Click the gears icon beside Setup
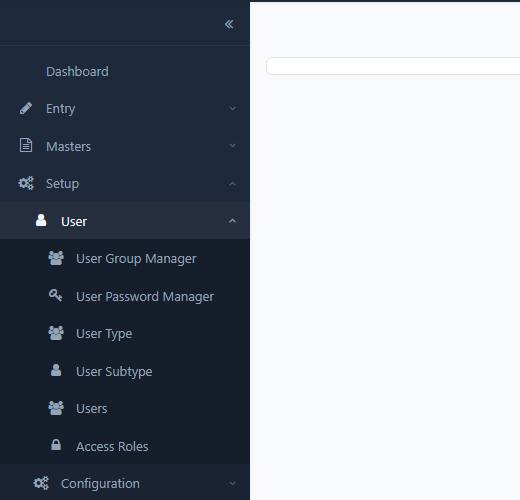The image size is (520, 500). [26, 183]
